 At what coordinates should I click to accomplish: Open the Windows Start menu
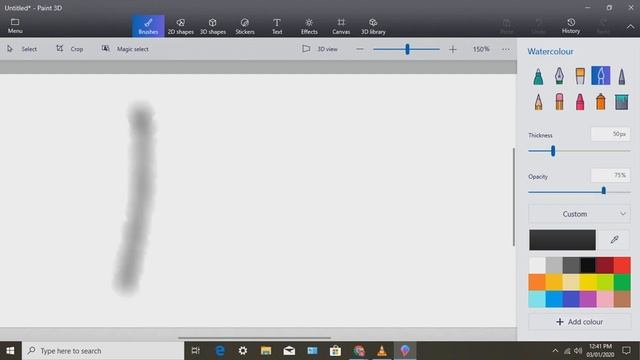pyautogui.click(x=10, y=351)
